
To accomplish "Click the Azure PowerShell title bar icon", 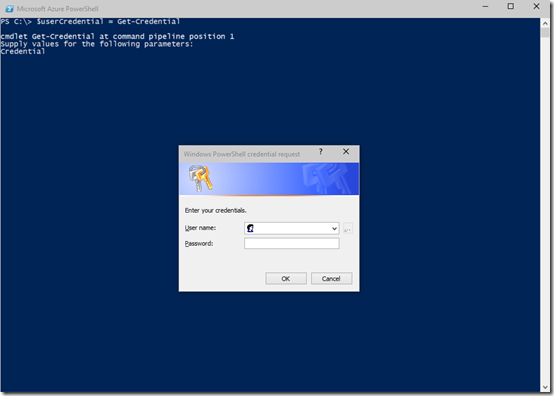I will click(10, 8).
